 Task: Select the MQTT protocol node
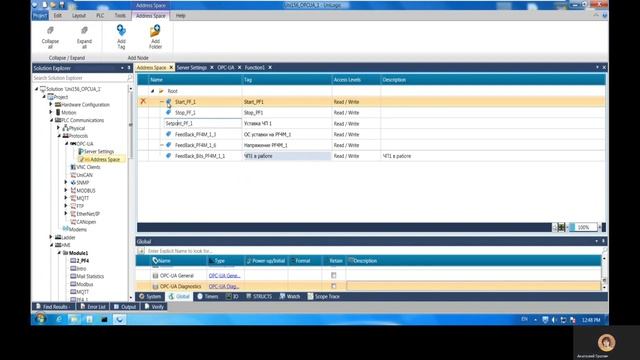click(x=82, y=198)
